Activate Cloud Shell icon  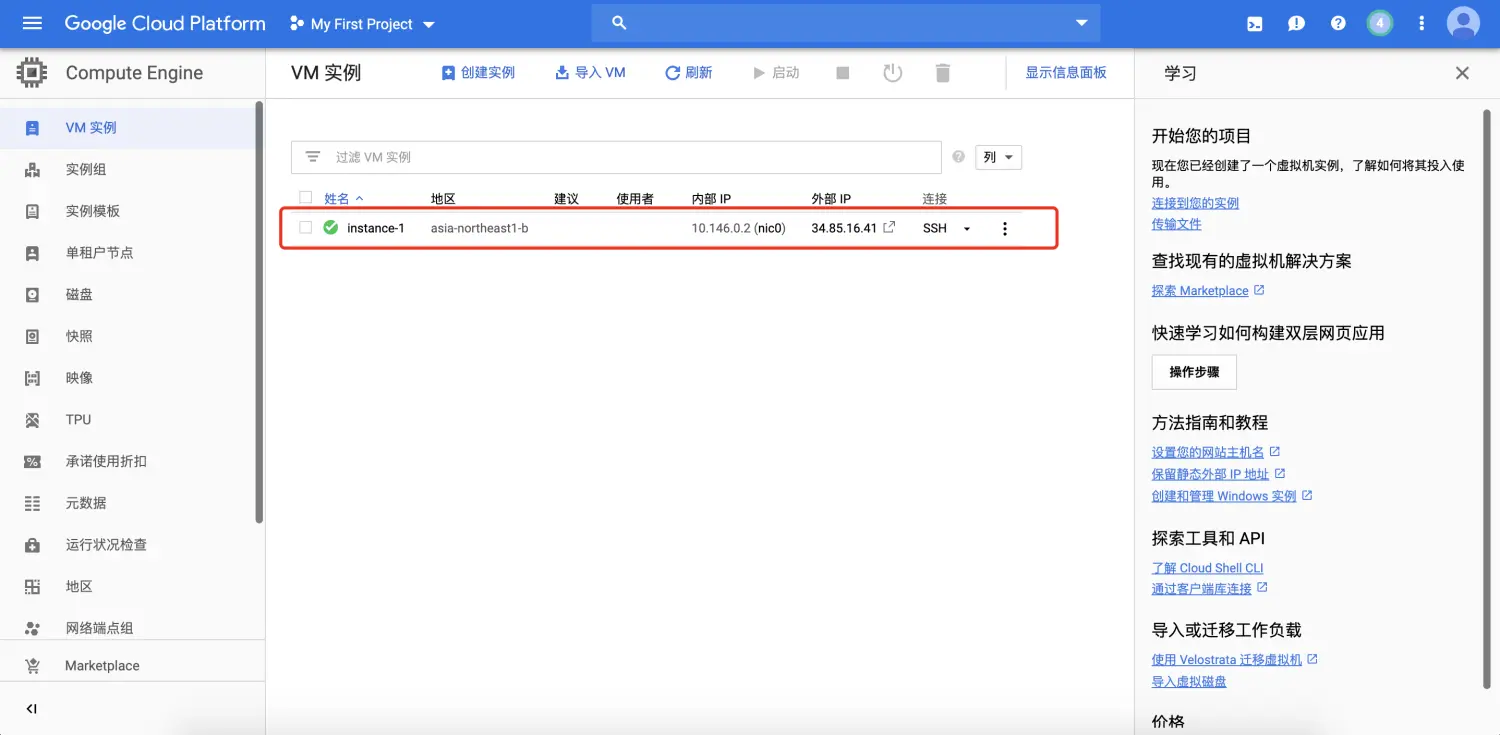pyautogui.click(x=1254, y=23)
